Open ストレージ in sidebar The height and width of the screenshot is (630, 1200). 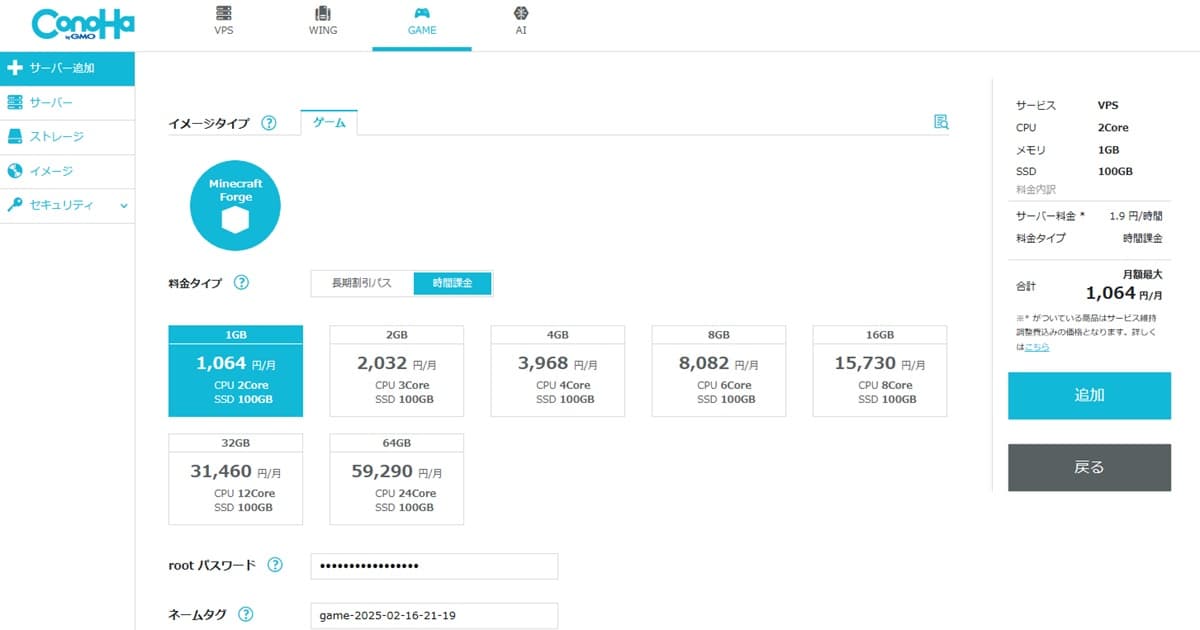[x=67, y=137]
